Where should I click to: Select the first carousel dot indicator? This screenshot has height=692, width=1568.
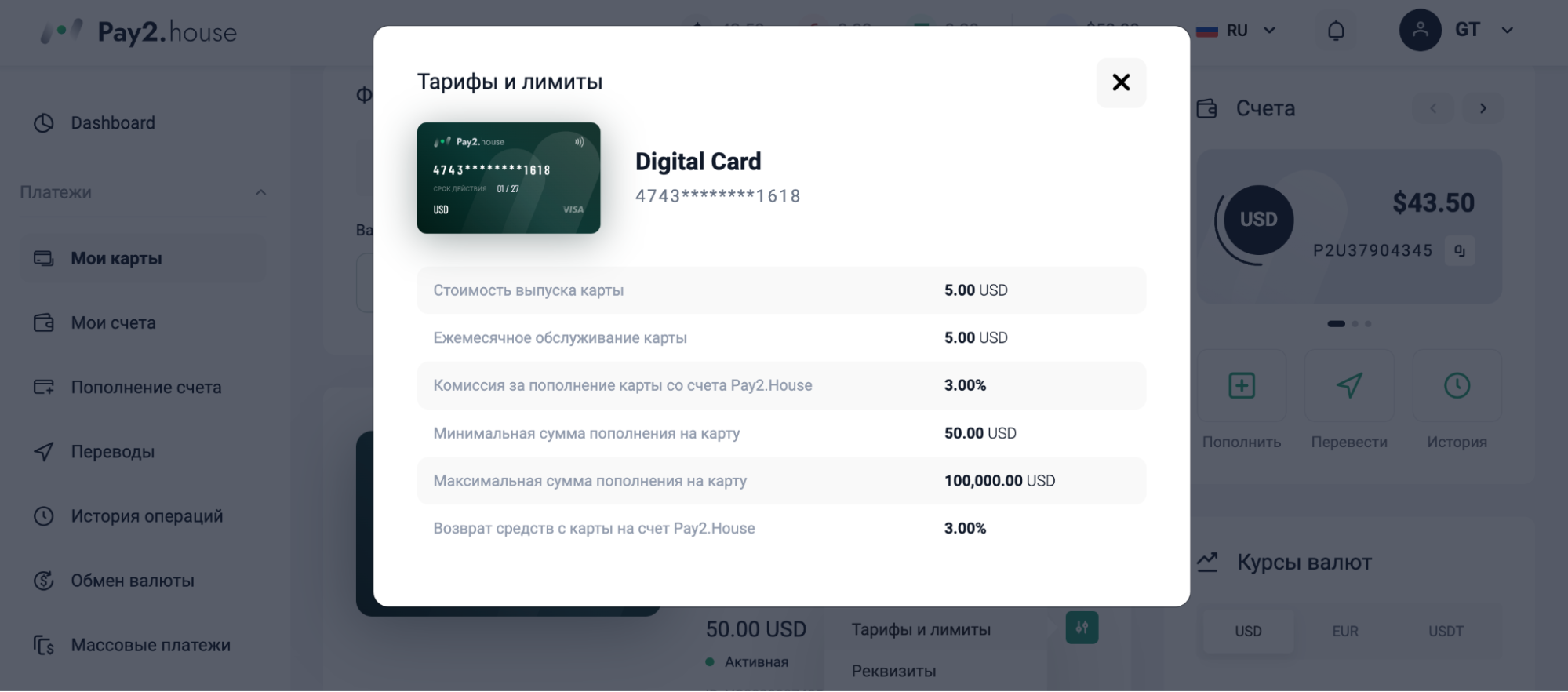tap(1336, 323)
